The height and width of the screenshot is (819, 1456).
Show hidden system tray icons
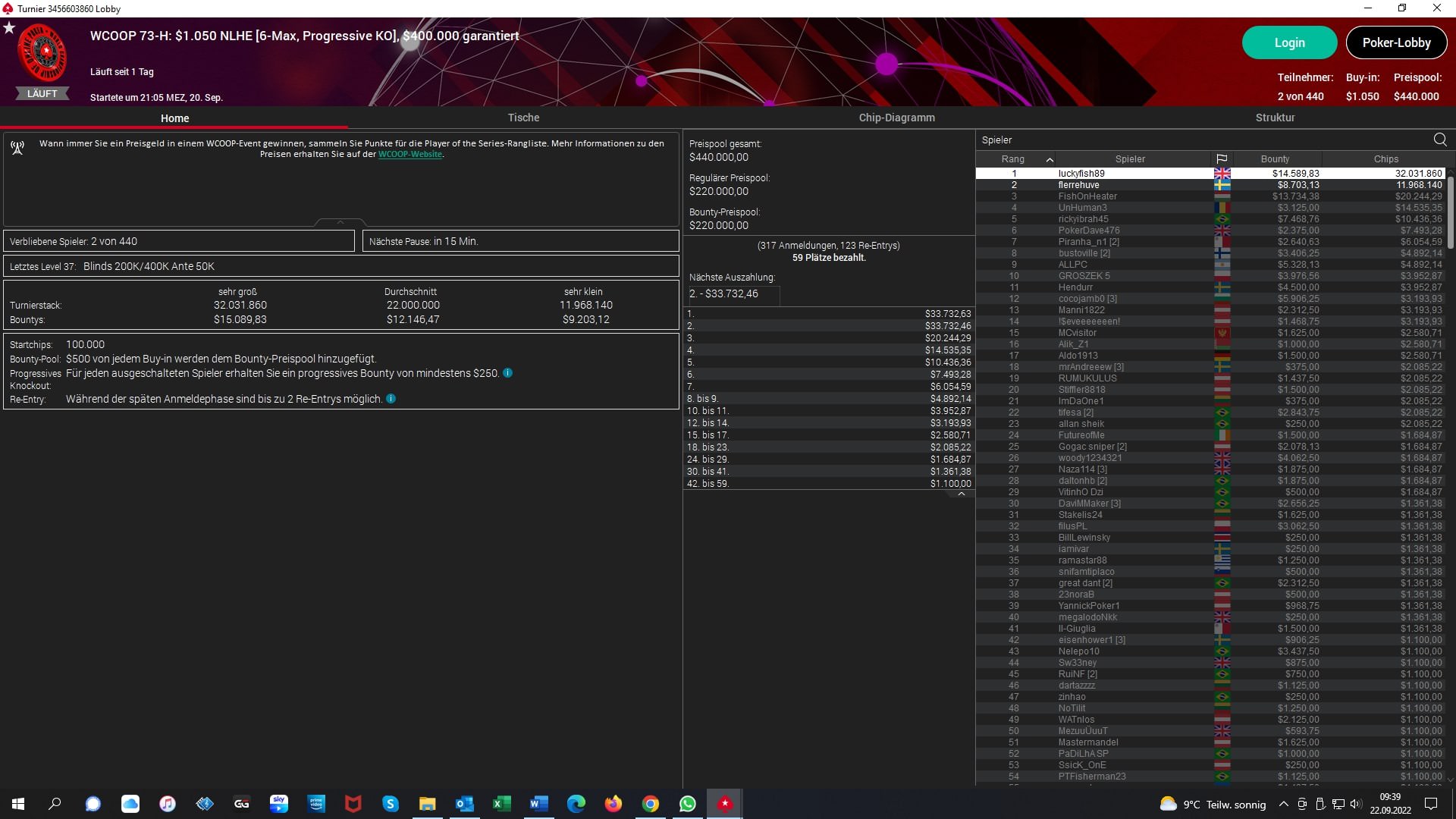(1283, 804)
